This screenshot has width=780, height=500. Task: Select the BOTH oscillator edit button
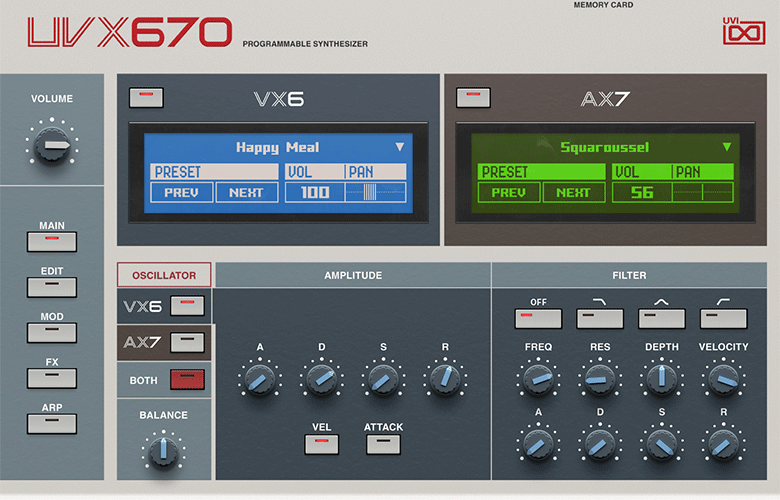pos(187,380)
